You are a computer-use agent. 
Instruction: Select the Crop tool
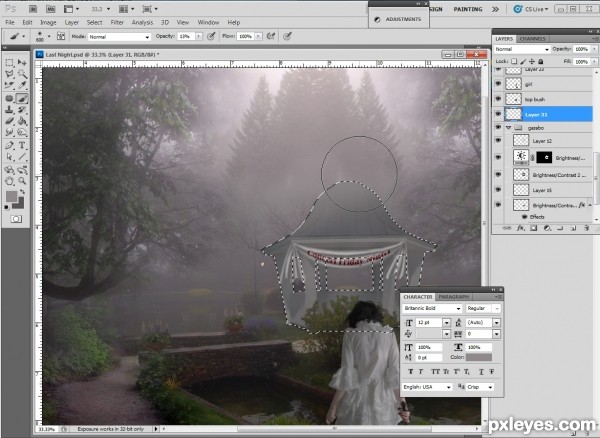click(x=10, y=85)
